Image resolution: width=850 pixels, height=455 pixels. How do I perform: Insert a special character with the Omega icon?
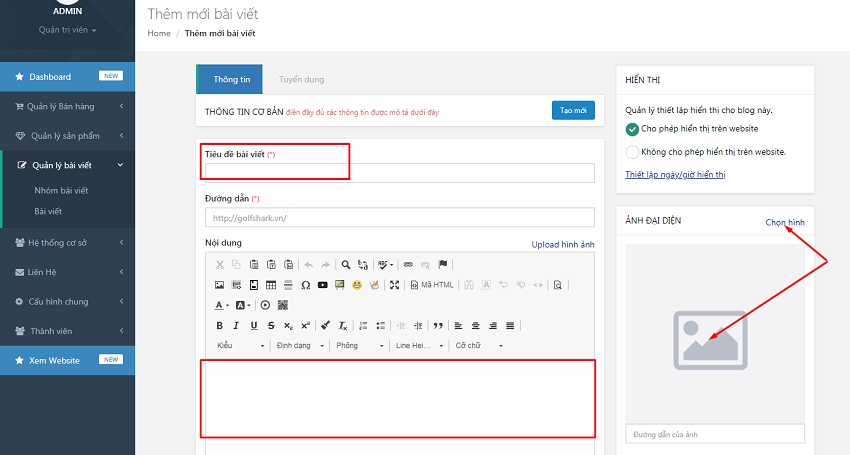305,285
